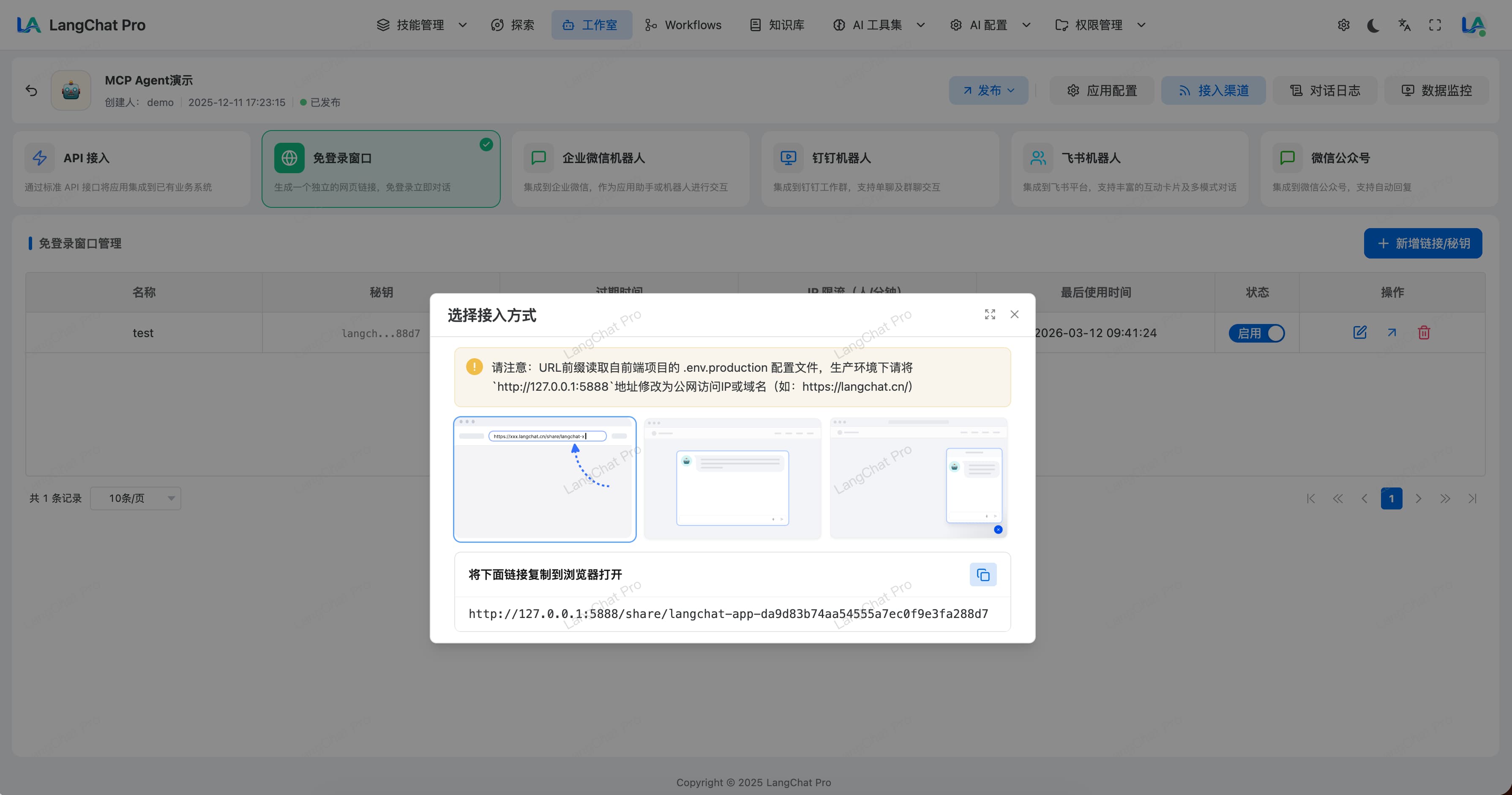Go back using the return arrow icon
Viewport: 1512px width, 795px height.
(32, 90)
